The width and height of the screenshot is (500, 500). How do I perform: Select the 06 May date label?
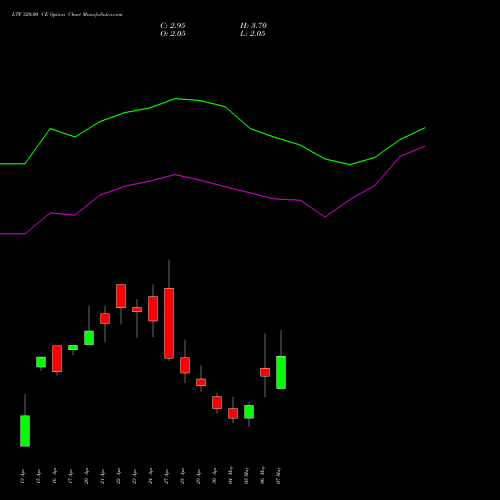coord(263,475)
